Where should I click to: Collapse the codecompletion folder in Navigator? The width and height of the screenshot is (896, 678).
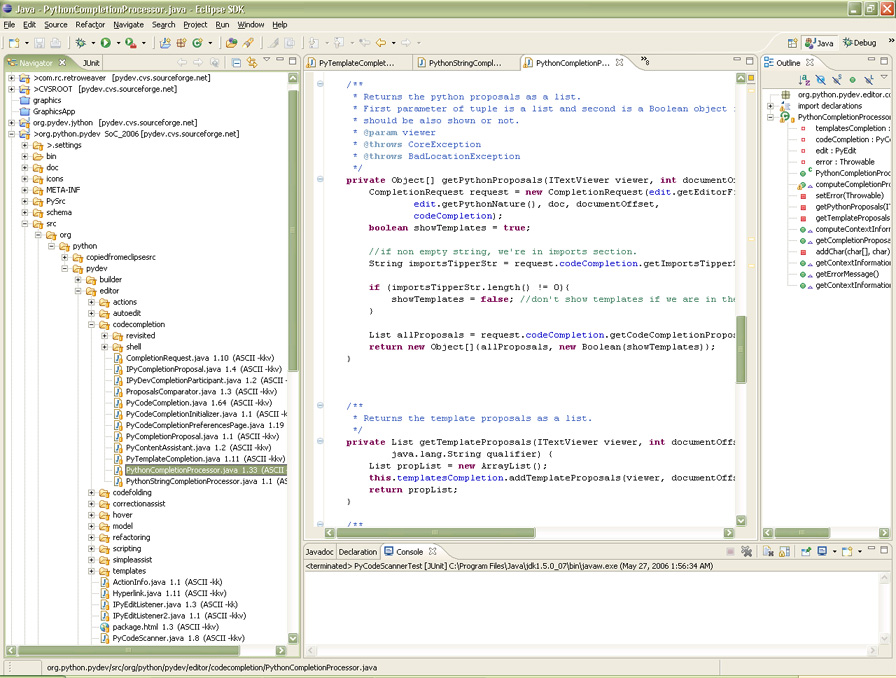point(92,324)
